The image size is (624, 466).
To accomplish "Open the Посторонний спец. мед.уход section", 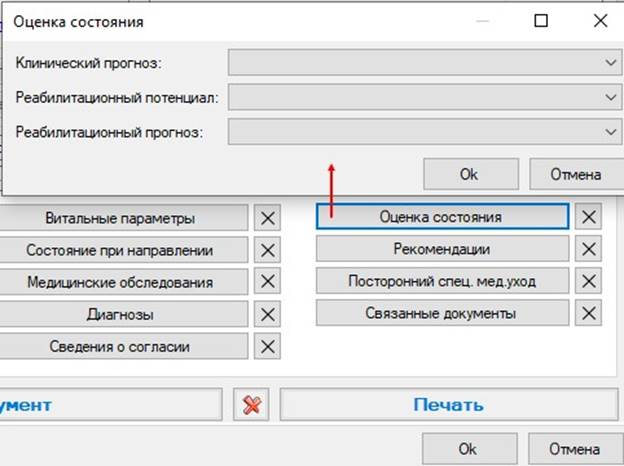I will point(443,281).
